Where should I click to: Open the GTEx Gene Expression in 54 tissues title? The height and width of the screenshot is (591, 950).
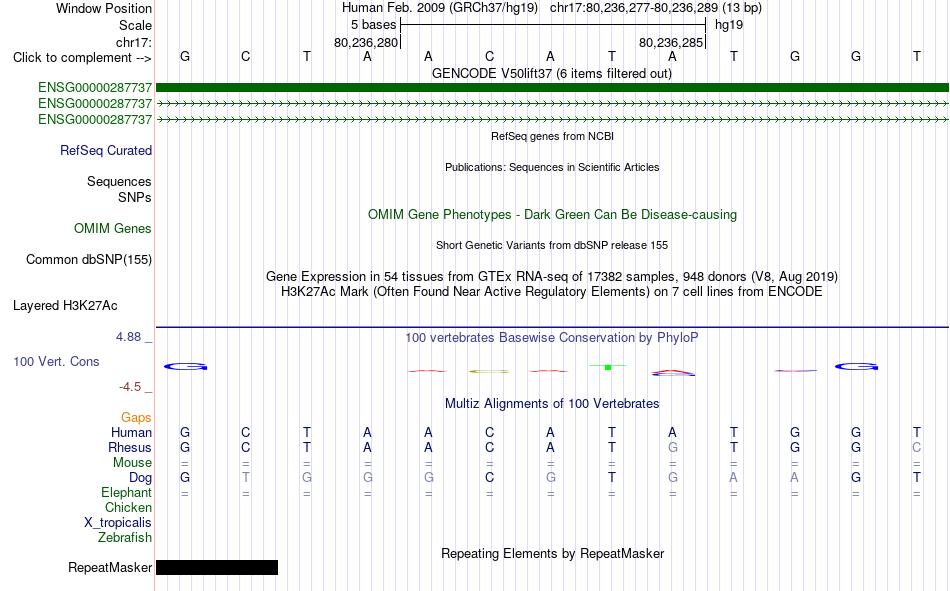coord(552,276)
